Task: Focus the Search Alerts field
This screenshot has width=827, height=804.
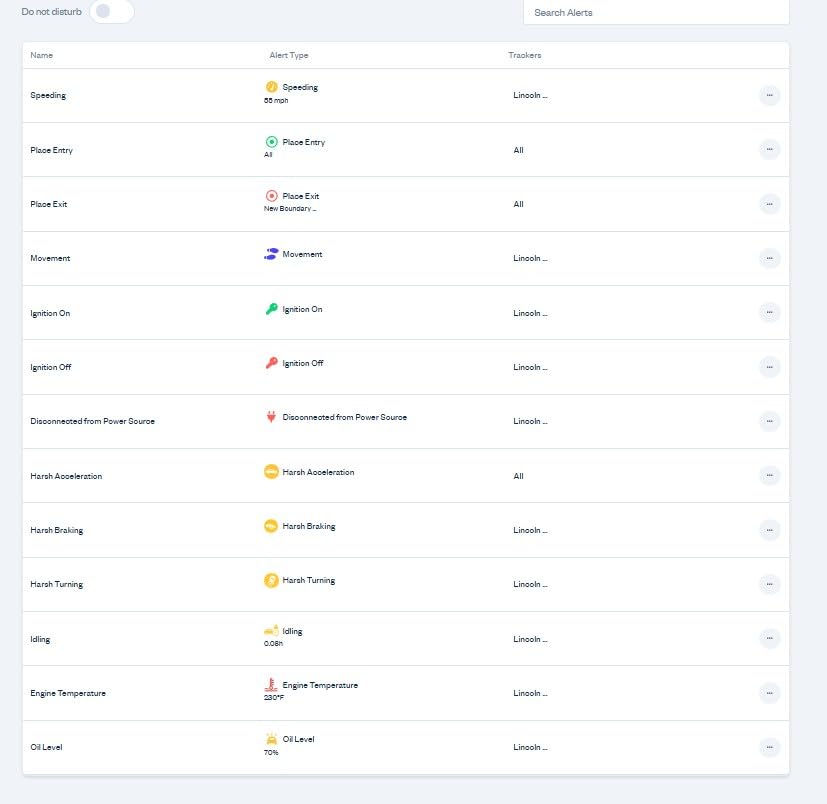Action: point(656,12)
